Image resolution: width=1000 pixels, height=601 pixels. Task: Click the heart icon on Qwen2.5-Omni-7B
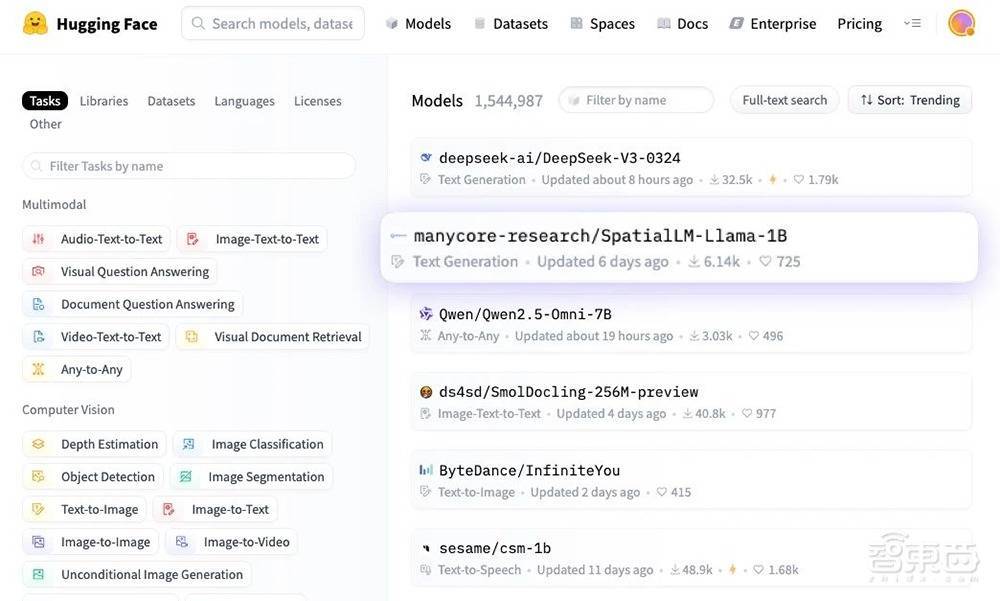754,336
